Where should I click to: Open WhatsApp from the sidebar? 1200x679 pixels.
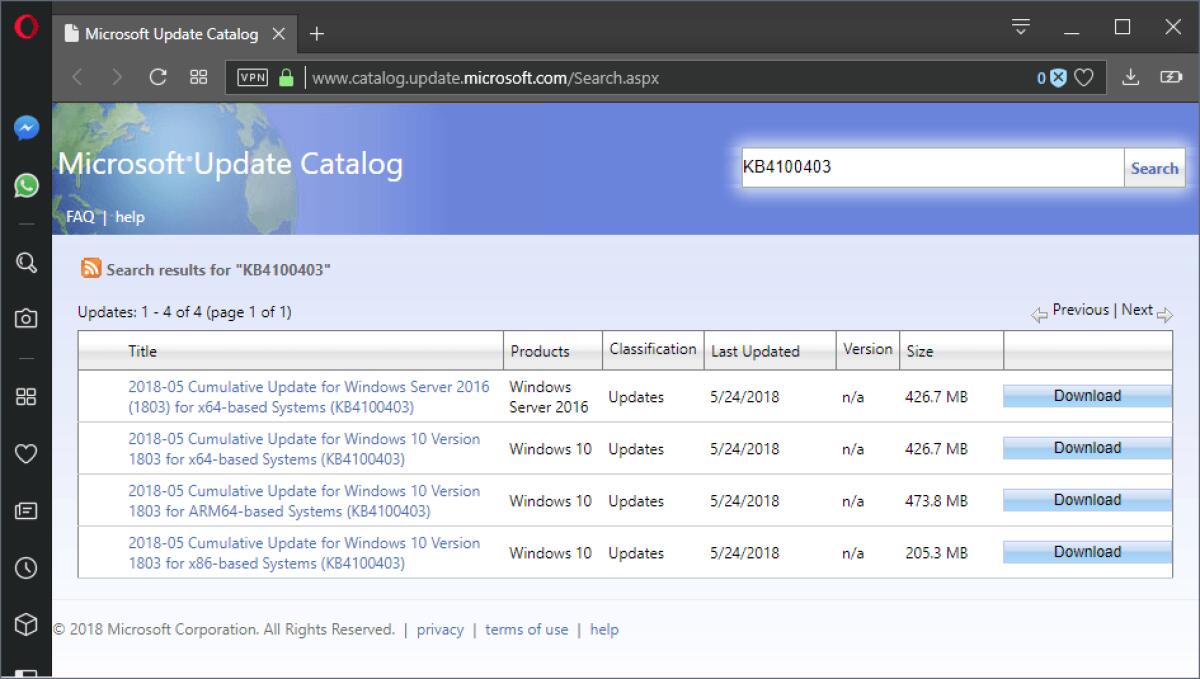26,186
